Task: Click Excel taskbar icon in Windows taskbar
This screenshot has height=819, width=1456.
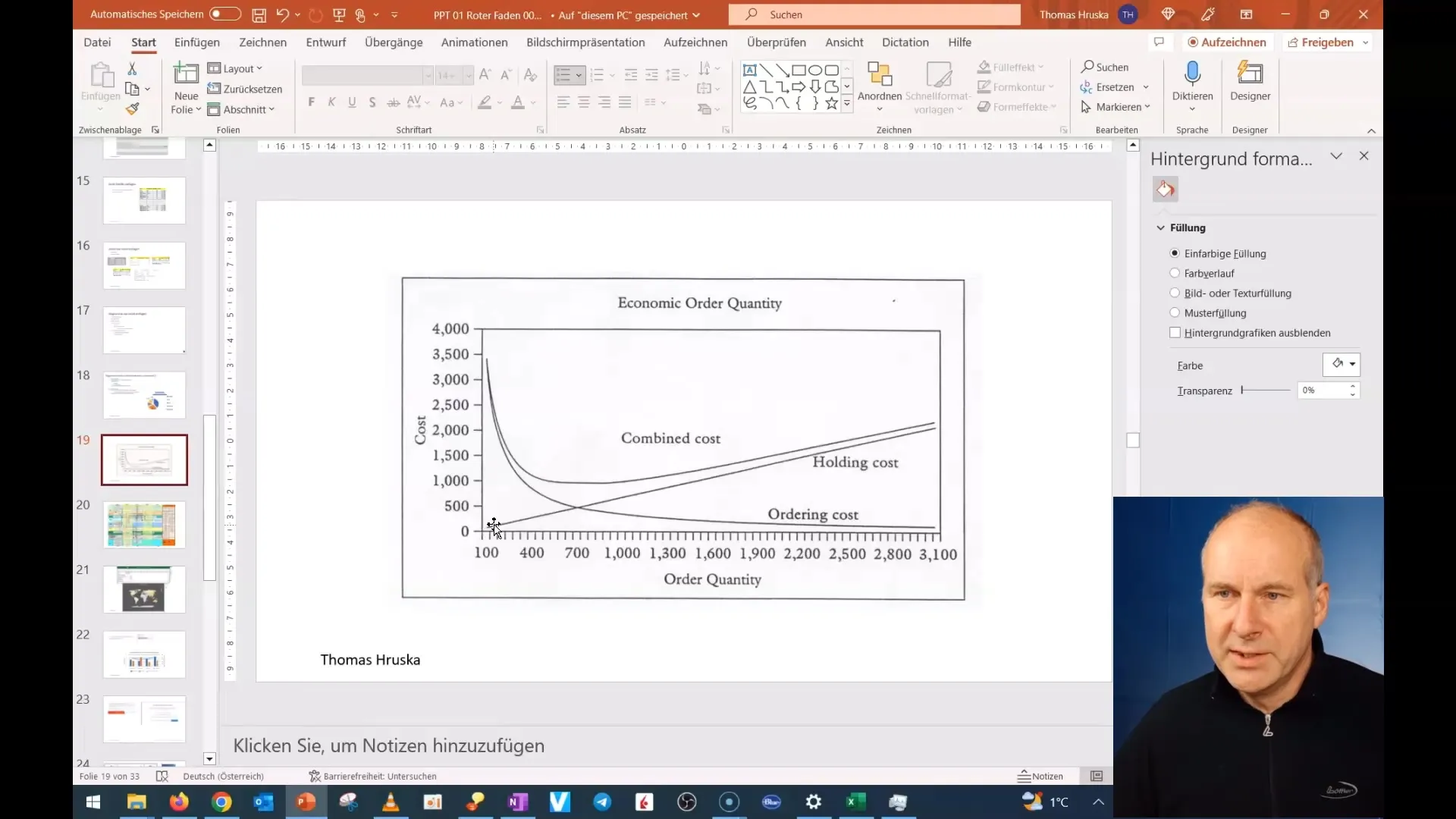Action: [x=856, y=800]
